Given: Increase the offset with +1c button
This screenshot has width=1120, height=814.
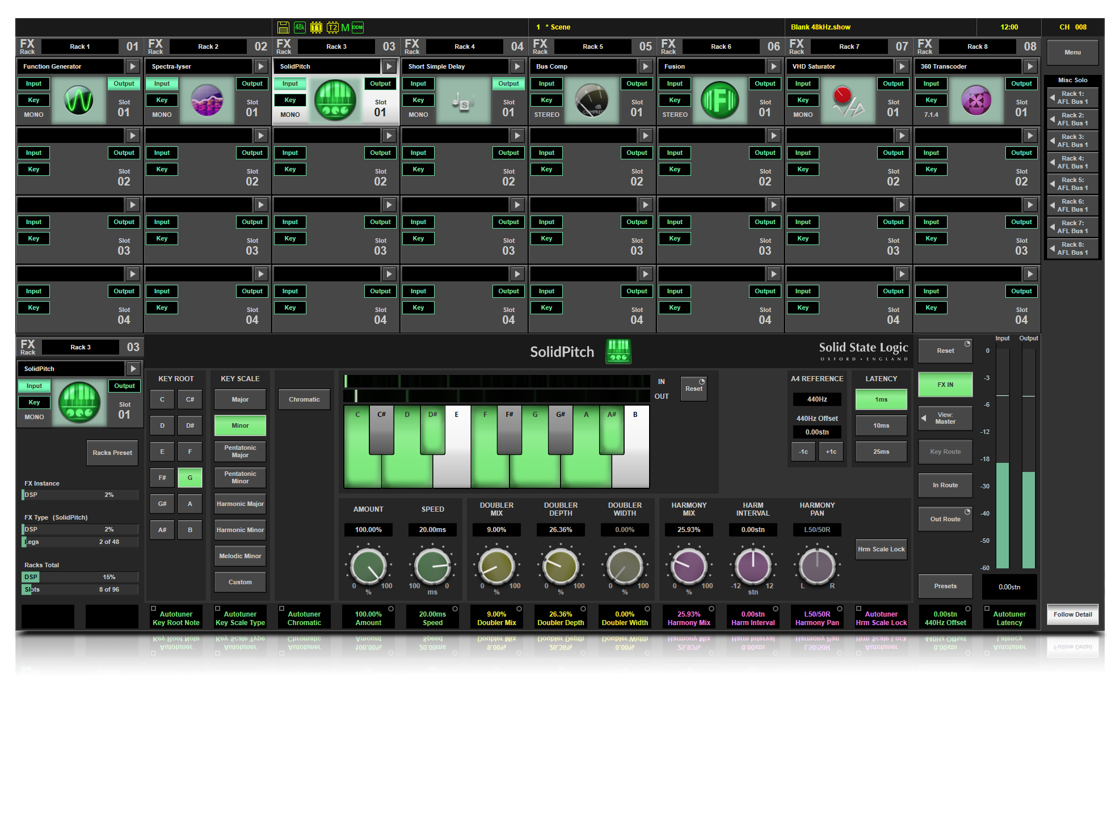Looking at the screenshot, I should 831,452.
